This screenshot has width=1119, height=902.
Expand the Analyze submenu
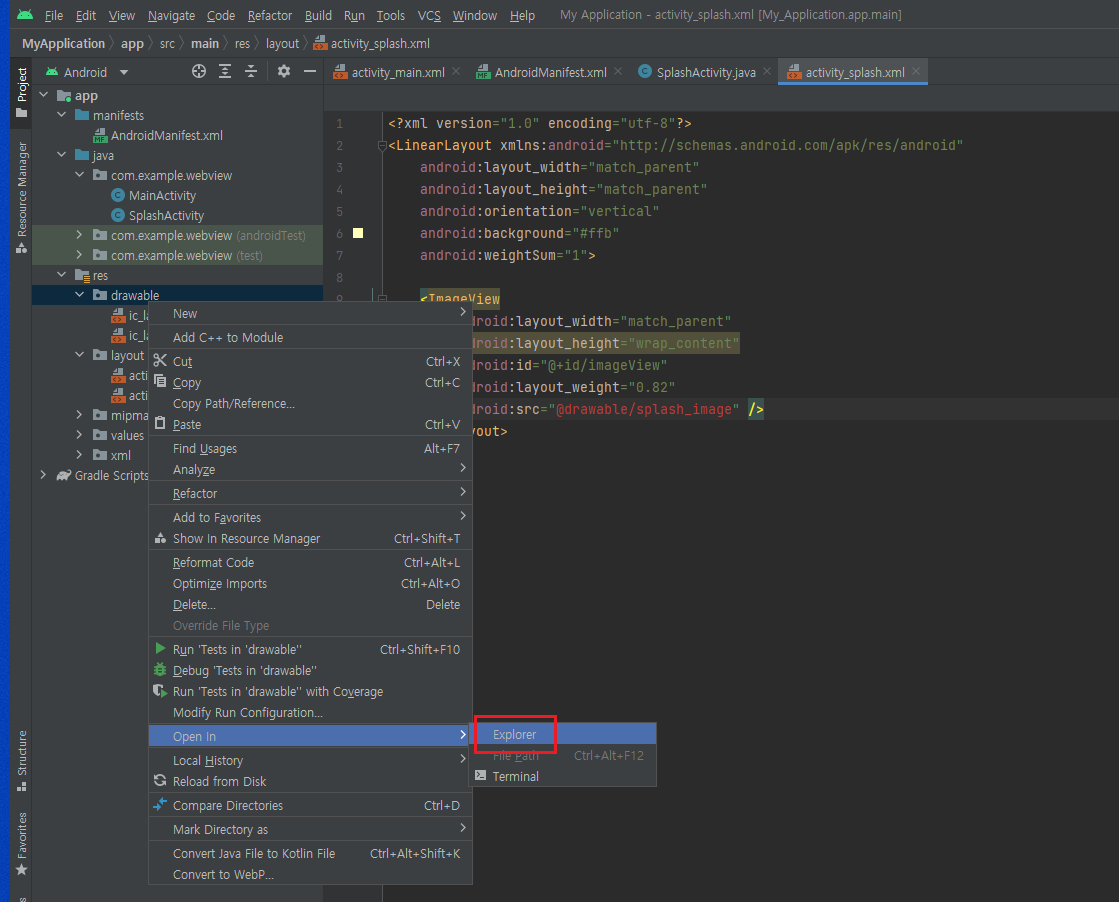click(x=310, y=470)
